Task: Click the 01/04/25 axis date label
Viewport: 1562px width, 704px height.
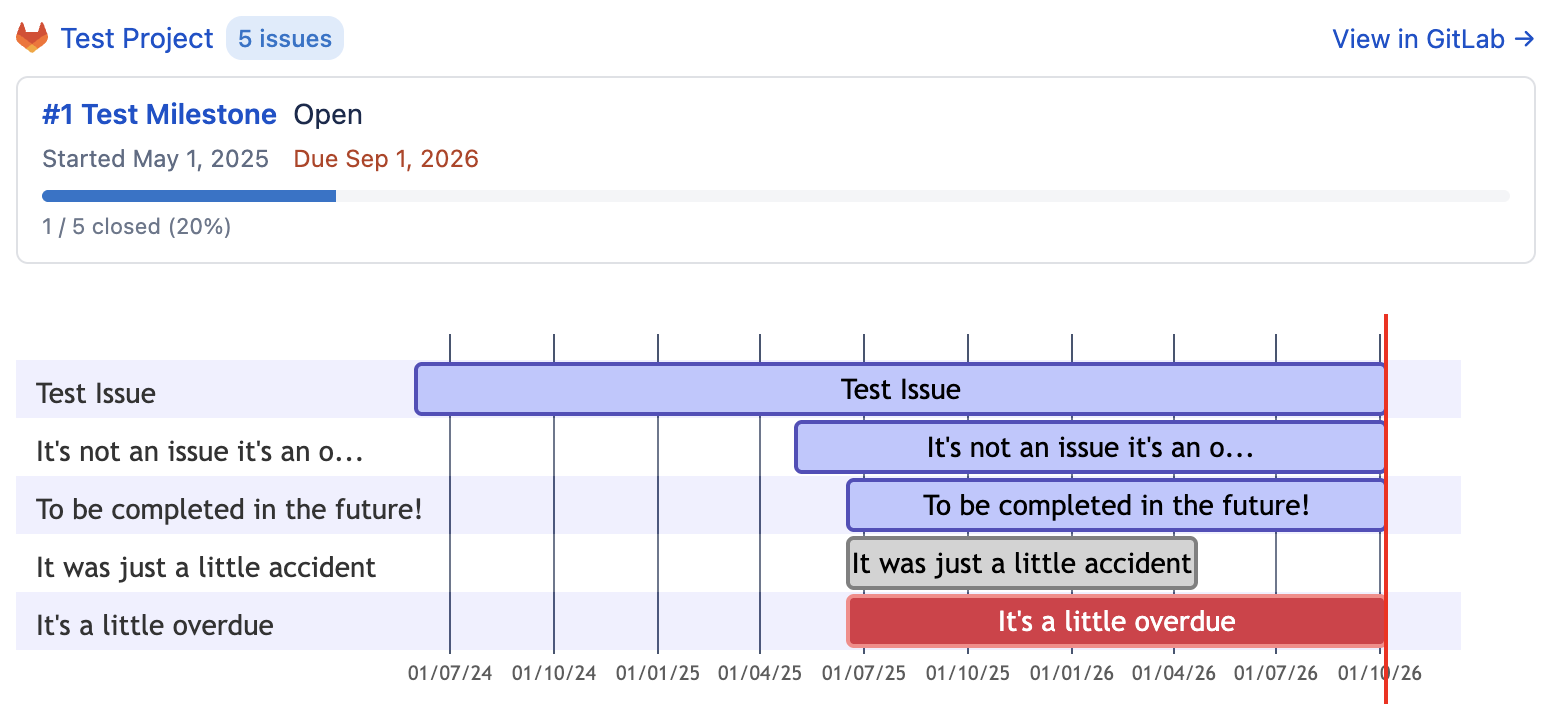Action: 760,673
